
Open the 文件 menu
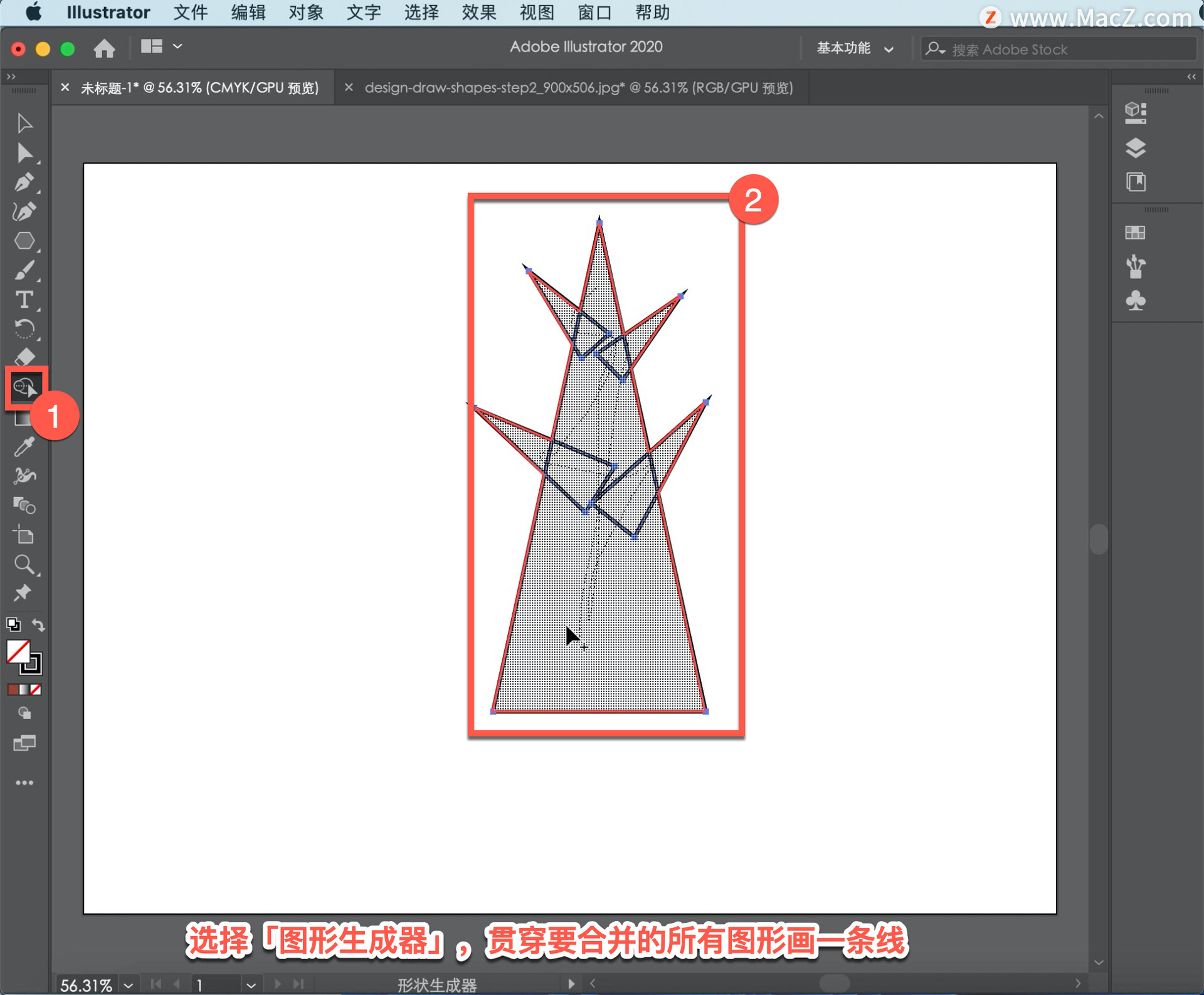(x=191, y=13)
